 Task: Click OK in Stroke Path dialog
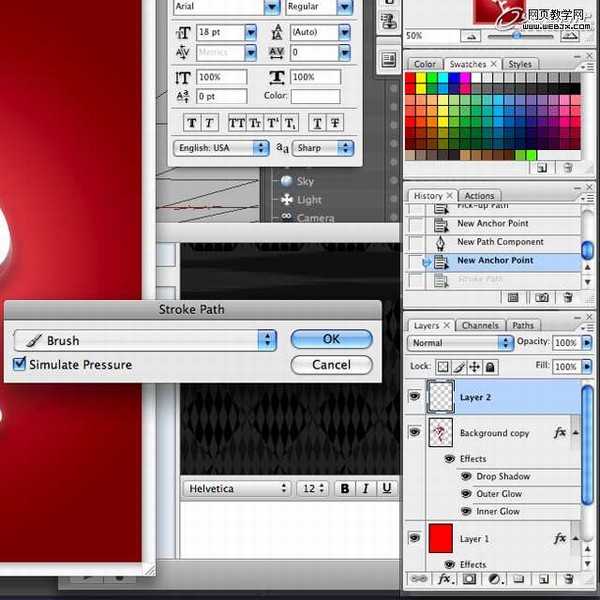(x=331, y=340)
